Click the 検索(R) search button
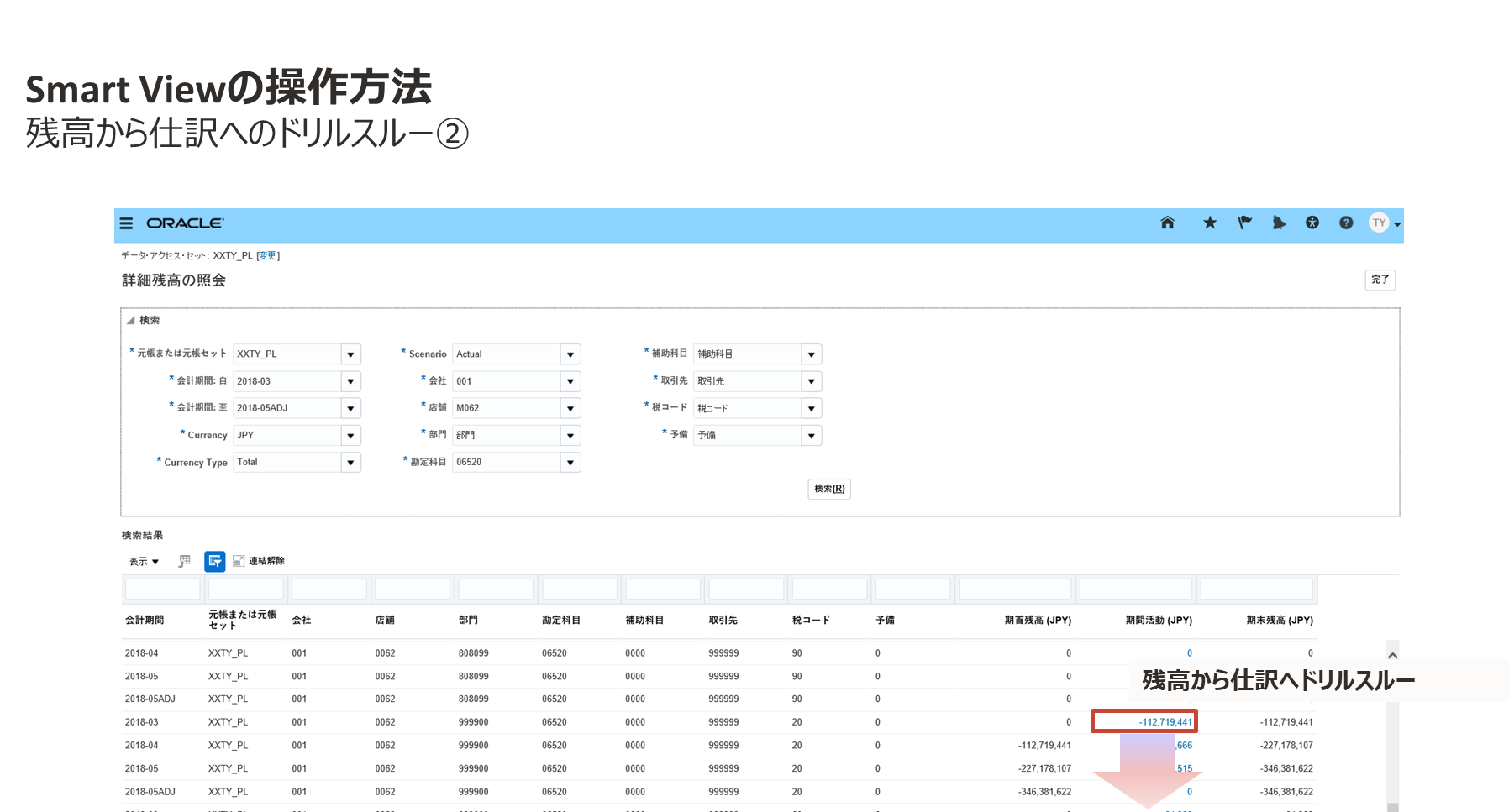This screenshot has height=812, width=1509. [x=829, y=489]
